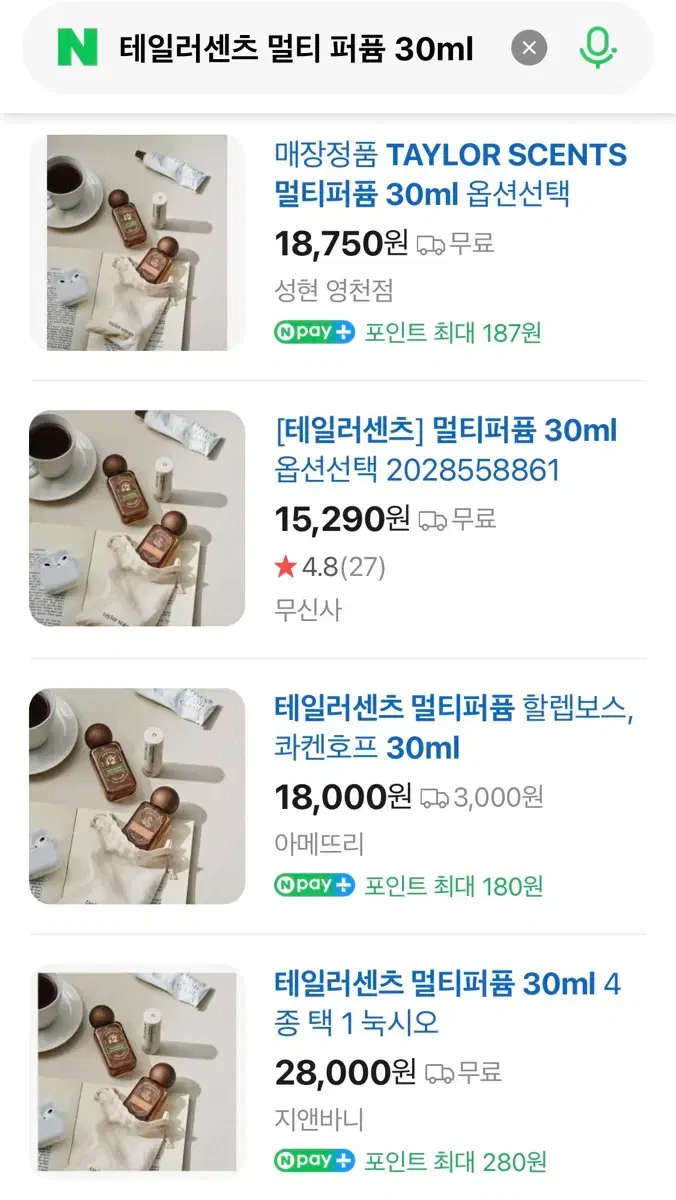
Task: Open 매장정품 TAYLOR SCENTS 멀티퍼퓸 listing title
Action: (x=450, y=173)
